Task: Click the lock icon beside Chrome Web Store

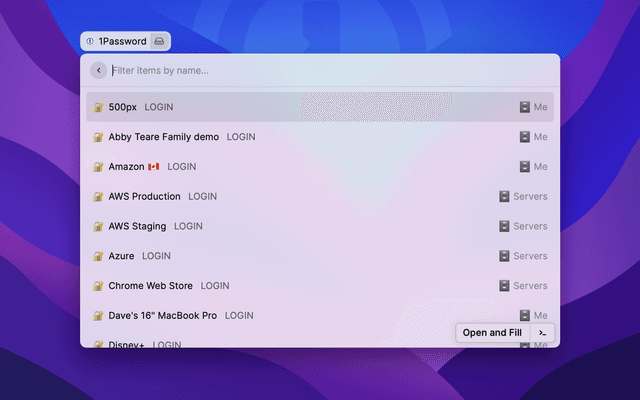Action: pos(98,286)
